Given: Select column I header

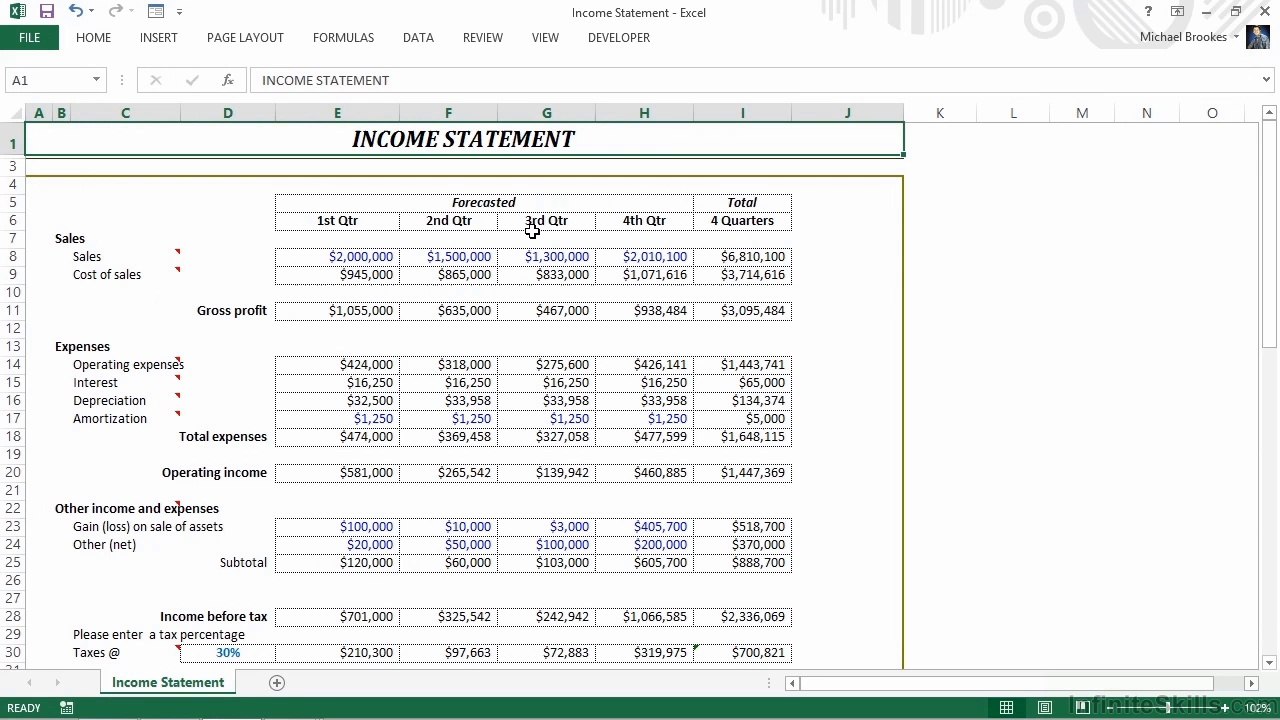Looking at the screenshot, I should 742,113.
